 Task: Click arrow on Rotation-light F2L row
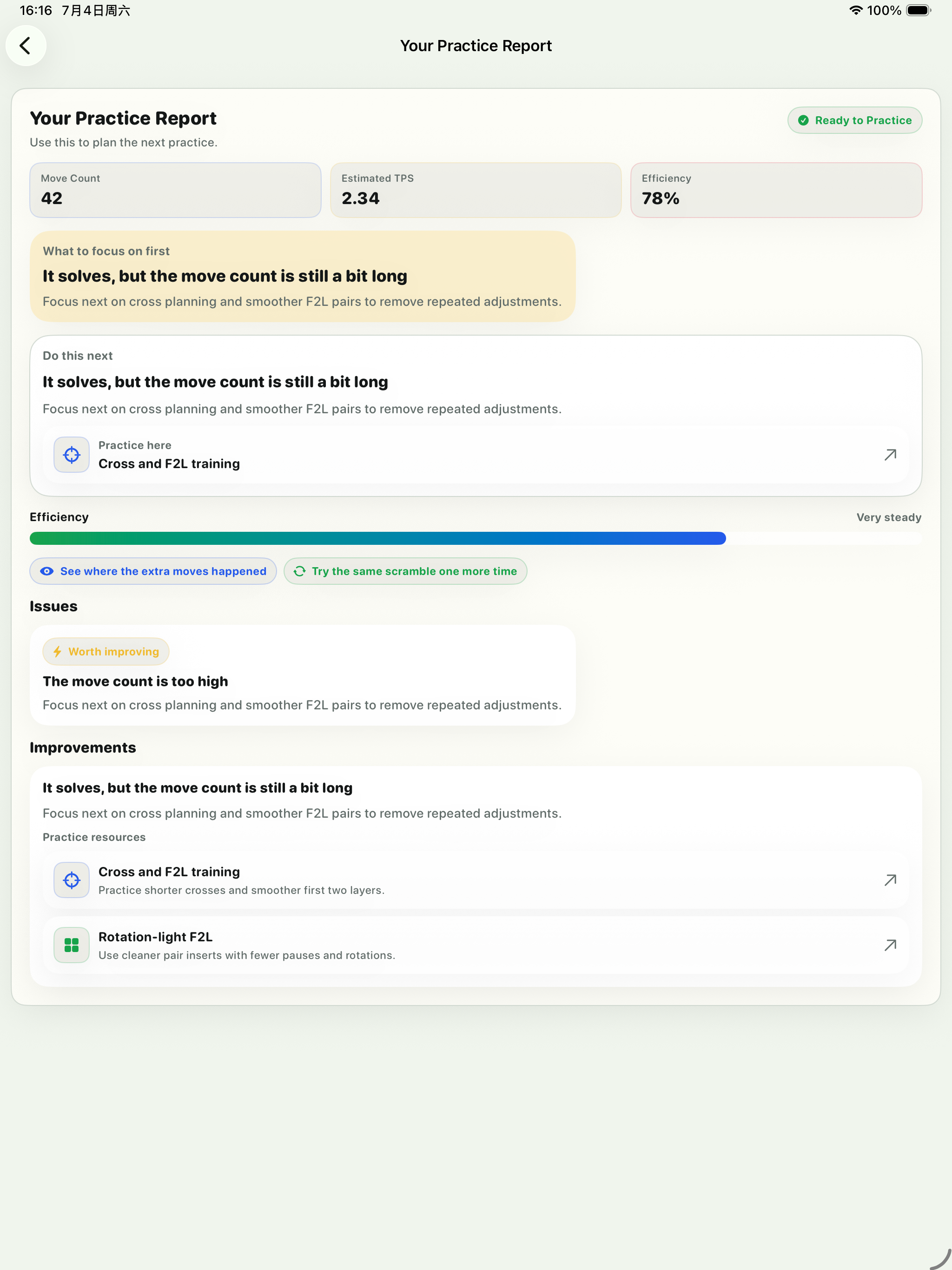click(x=890, y=945)
